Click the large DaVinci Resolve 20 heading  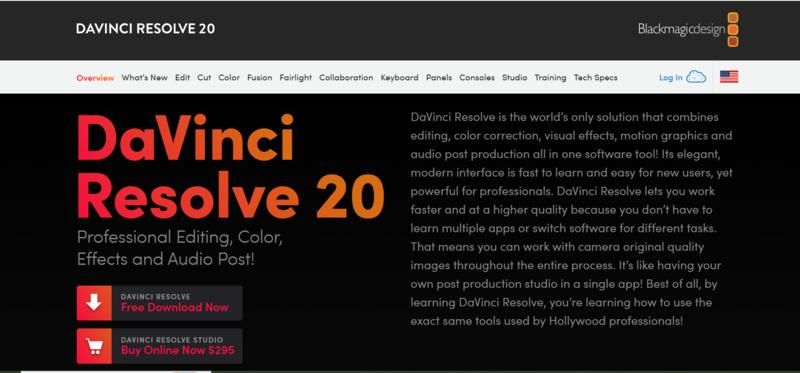click(x=231, y=167)
